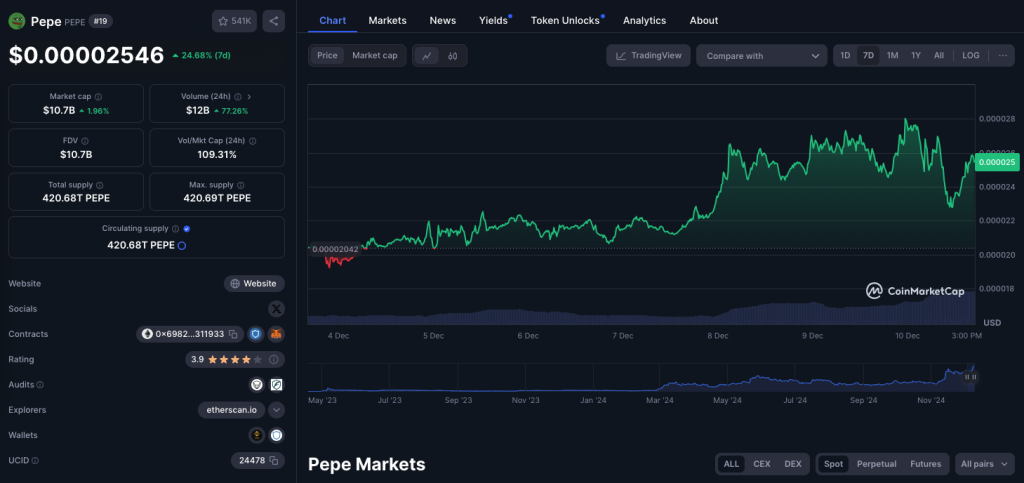Click the share icon next to watchlist
This screenshot has height=483, width=1024.
[x=274, y=20]
